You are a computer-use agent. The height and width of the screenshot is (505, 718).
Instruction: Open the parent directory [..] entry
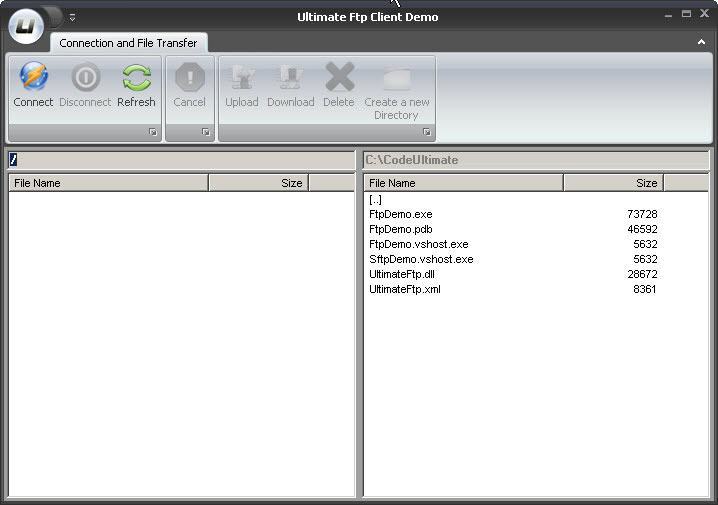point(376,199)
